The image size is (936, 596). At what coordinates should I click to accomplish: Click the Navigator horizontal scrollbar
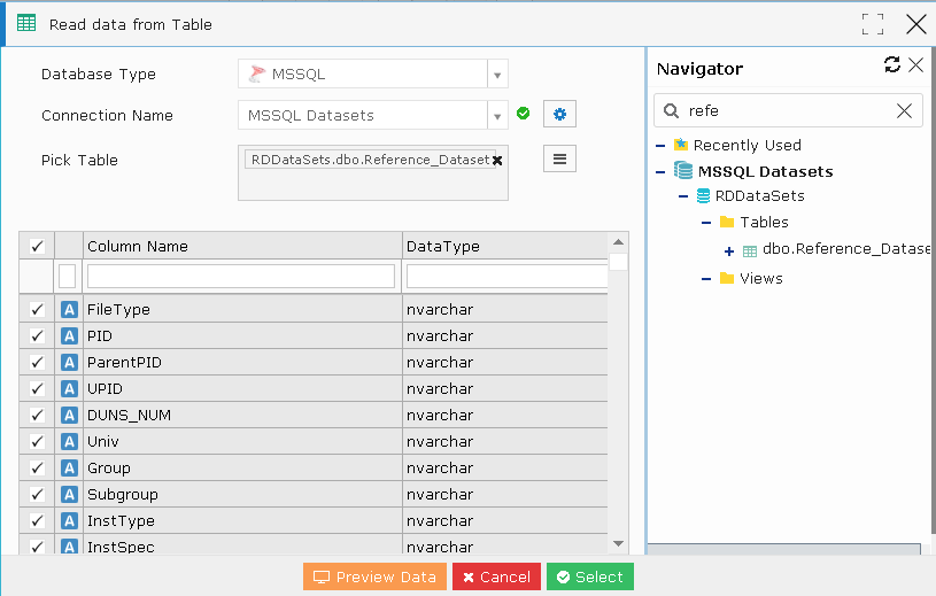(784, 549)
